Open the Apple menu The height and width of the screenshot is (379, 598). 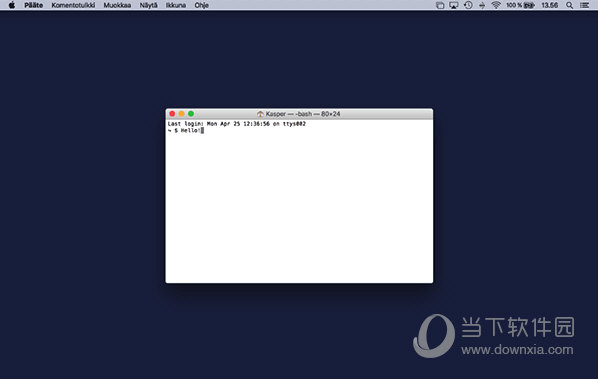tap(12, 5)
